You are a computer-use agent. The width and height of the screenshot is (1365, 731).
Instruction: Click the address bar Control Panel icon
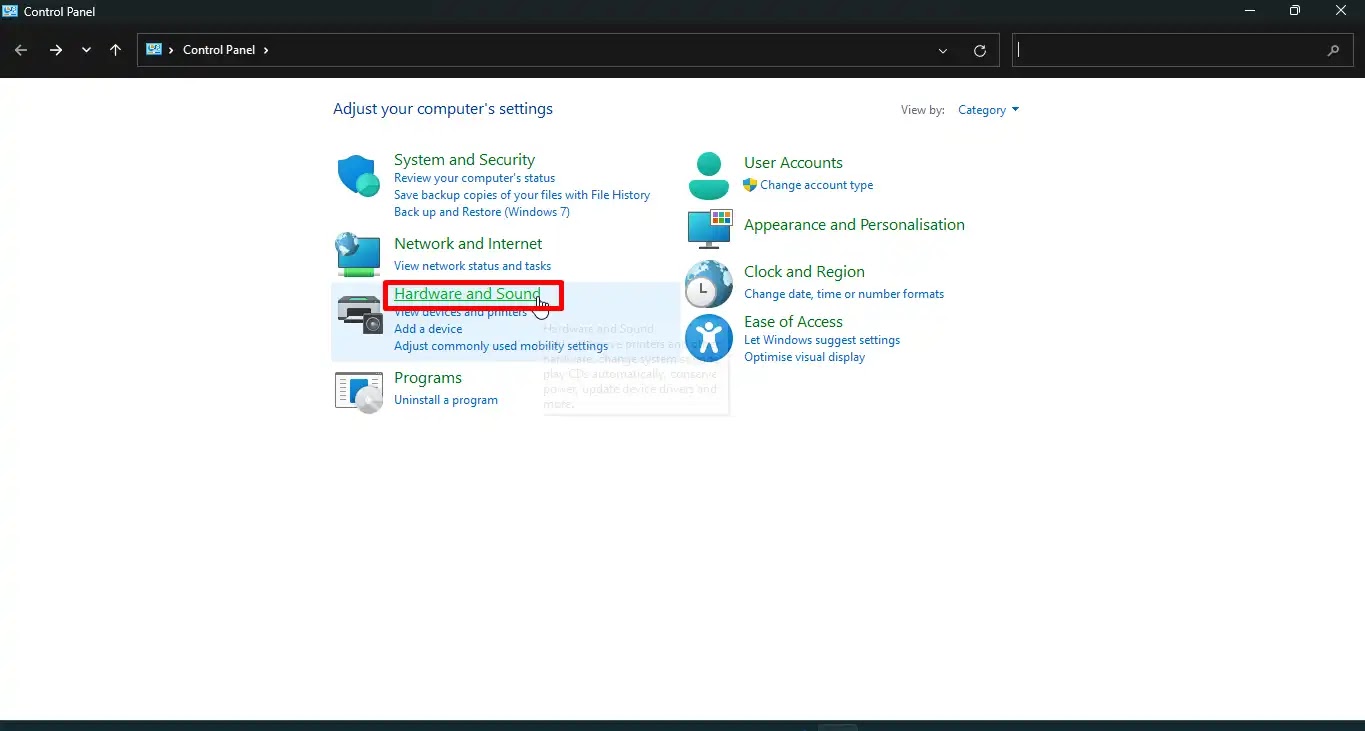click(154, 49)
